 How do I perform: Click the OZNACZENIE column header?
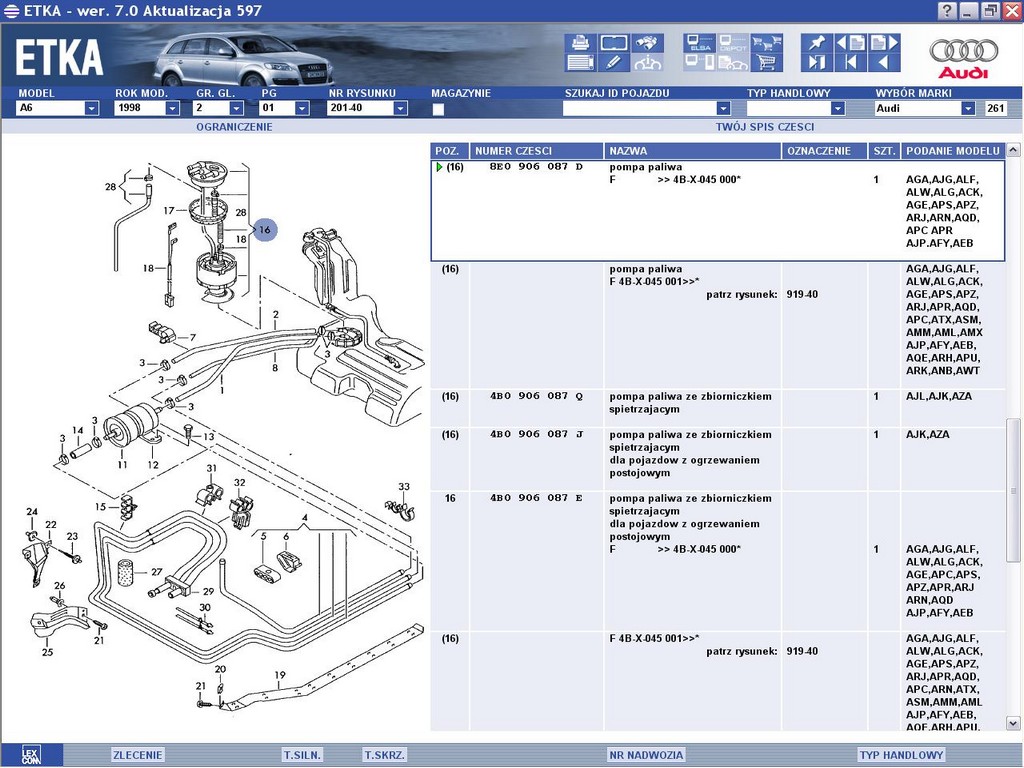825,151
